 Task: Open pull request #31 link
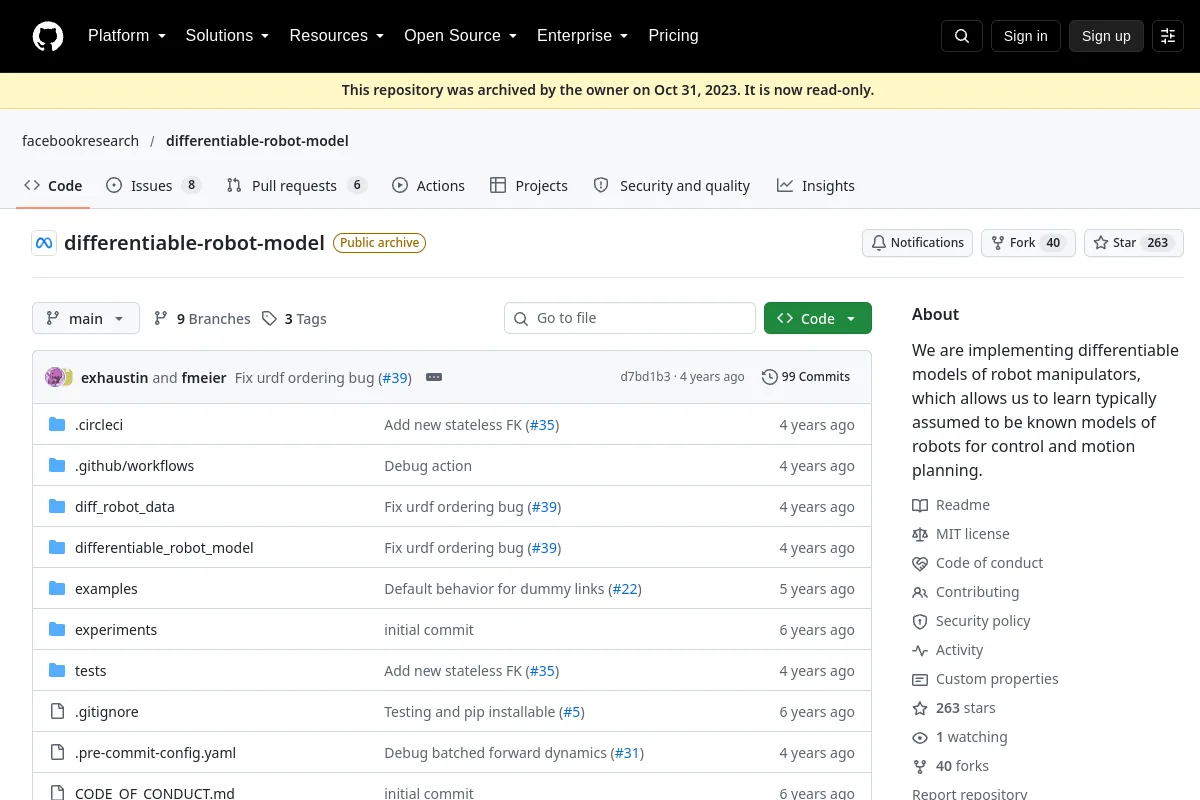click(x=627, y=753)
